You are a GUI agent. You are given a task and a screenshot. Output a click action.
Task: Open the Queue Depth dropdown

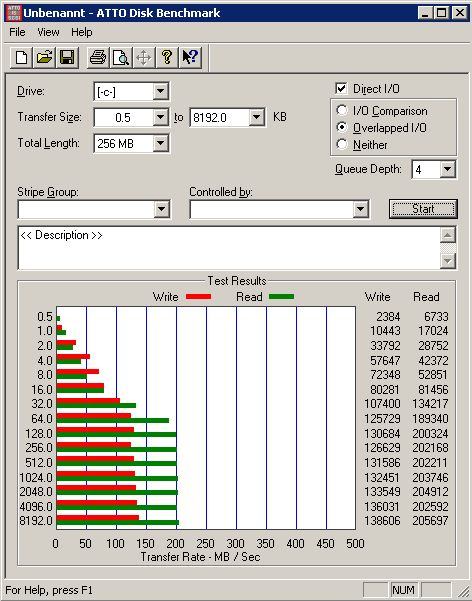click(x=447, y=169)
